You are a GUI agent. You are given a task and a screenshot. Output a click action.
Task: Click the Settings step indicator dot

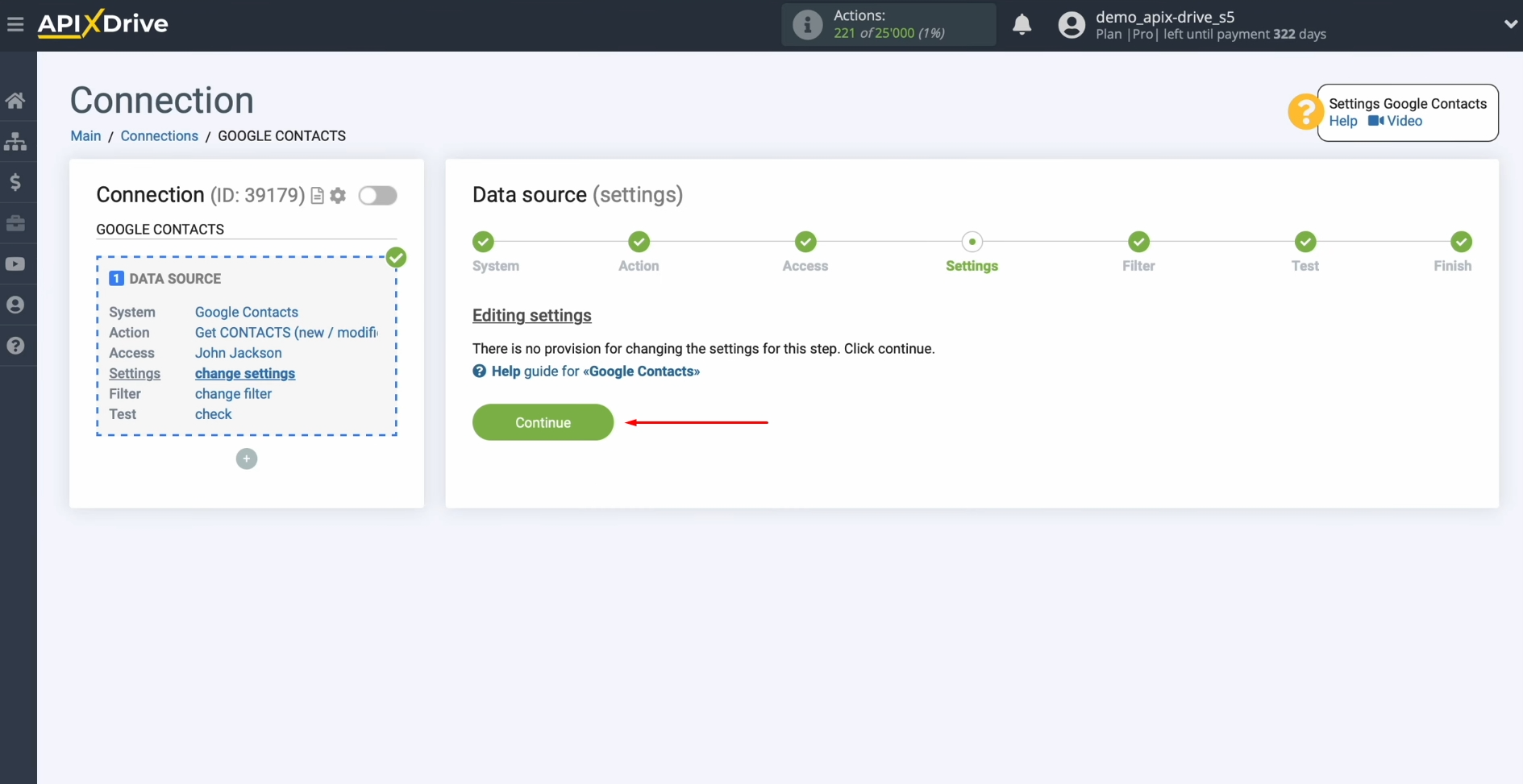pos(972,242)
